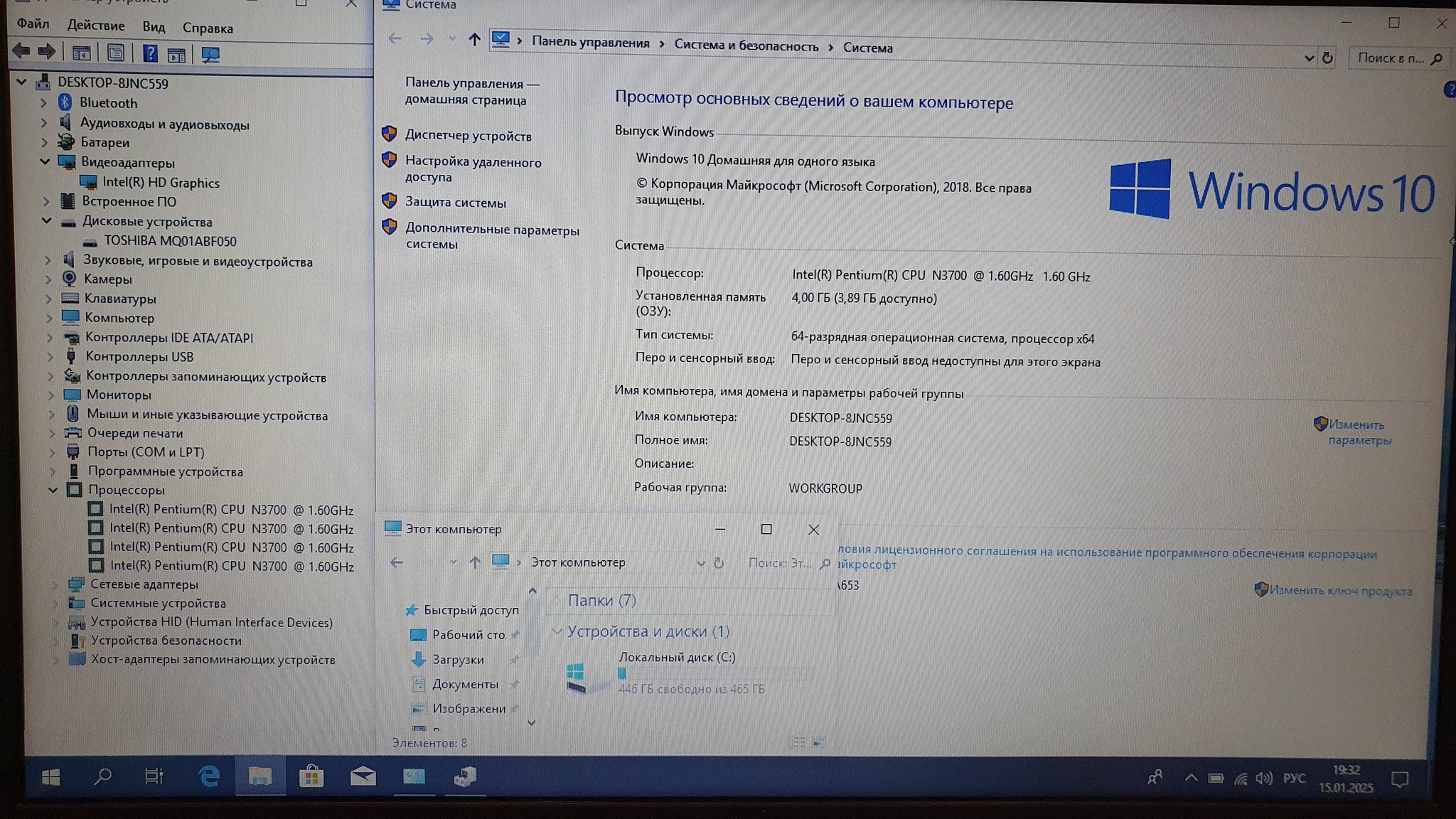Open the Windows Start menu
The image size is (1456, 819).
pos(50,777)
